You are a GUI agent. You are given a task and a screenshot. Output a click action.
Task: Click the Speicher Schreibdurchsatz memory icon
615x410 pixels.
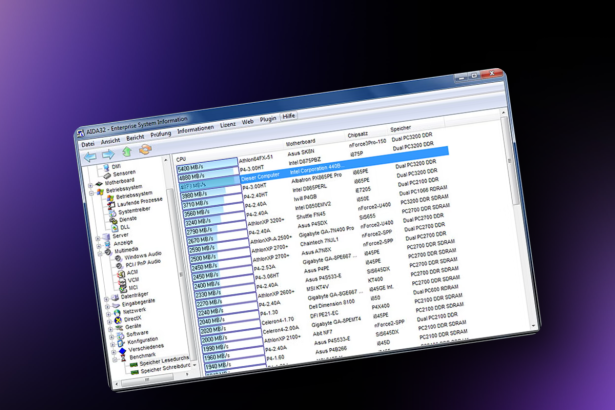click(135, 372)
